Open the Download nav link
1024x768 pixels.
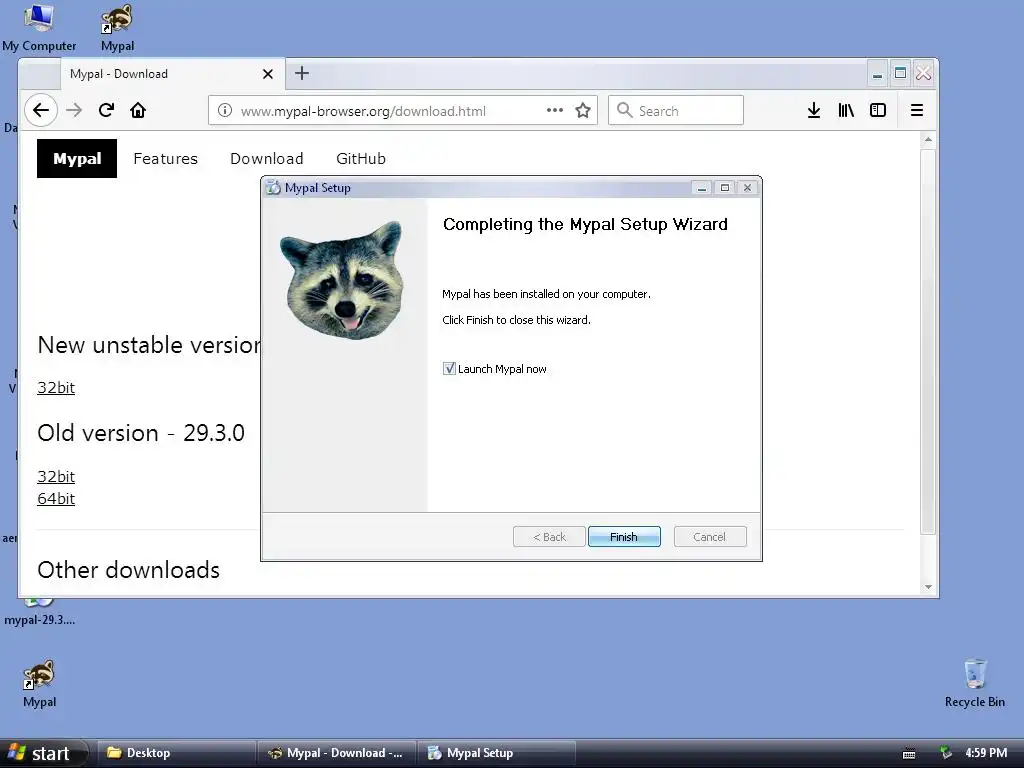[266, 159]
